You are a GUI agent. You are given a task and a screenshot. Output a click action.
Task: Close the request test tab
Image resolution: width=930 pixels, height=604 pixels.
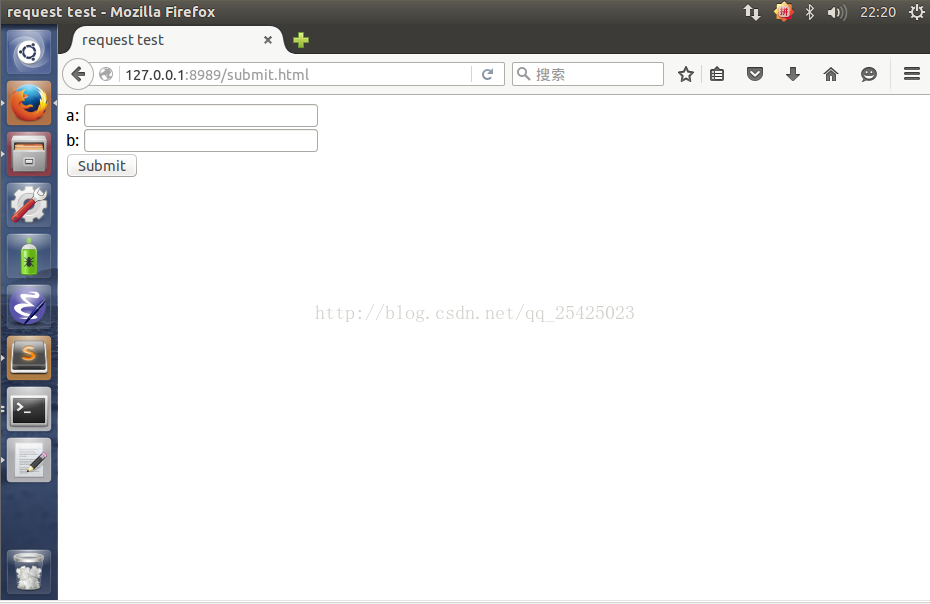(x=268, y=40)
